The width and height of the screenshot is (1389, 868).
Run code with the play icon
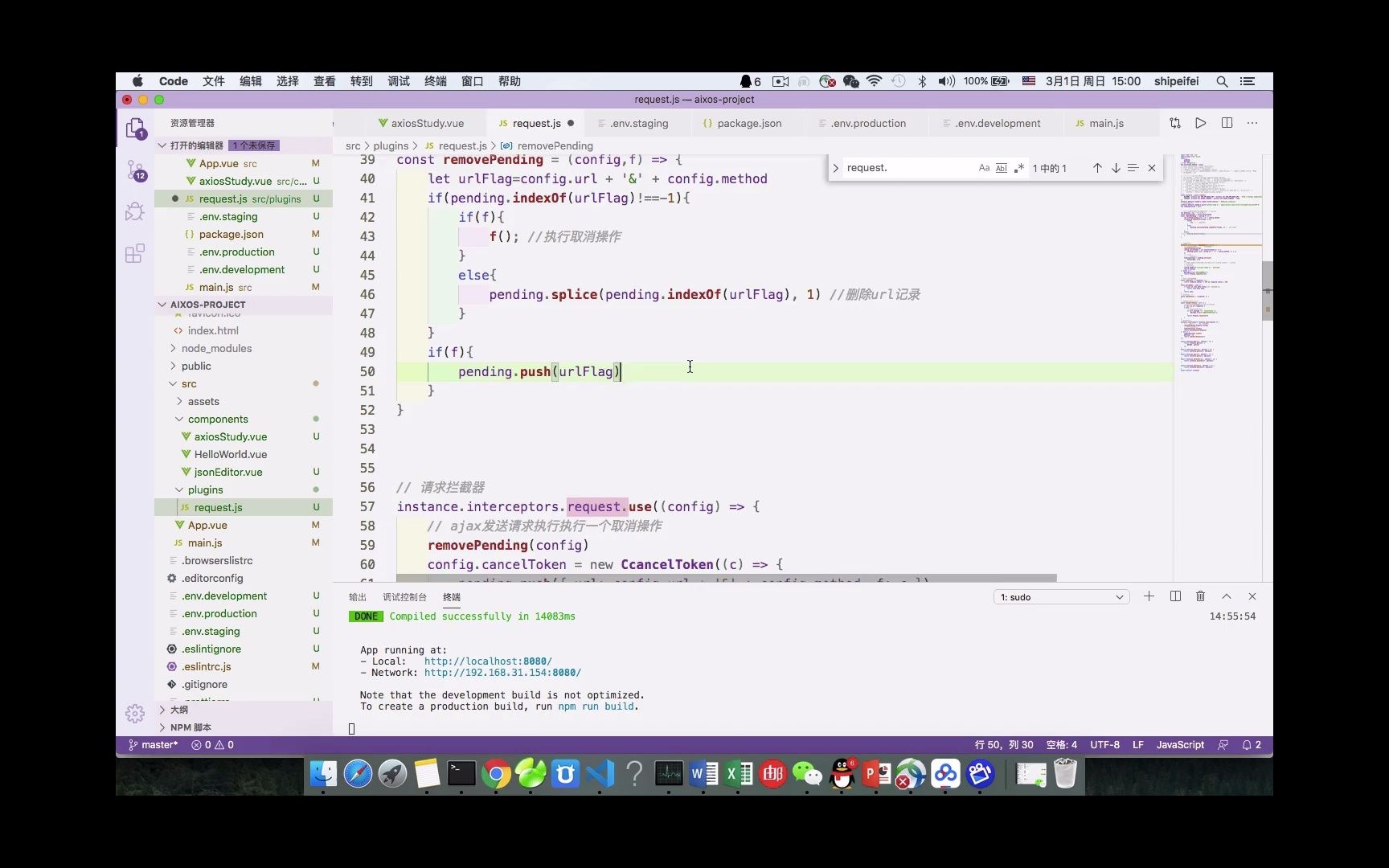click(x=1200, y=123)
